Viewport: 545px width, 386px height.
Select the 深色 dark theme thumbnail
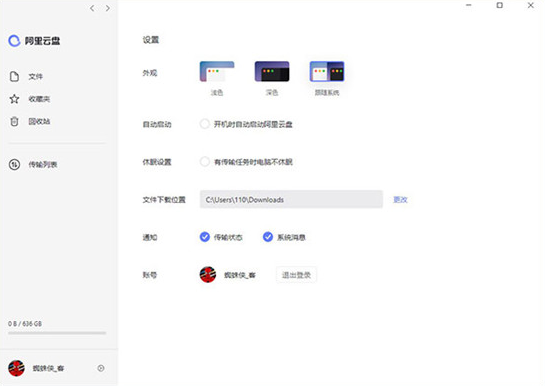pos(272,72)
